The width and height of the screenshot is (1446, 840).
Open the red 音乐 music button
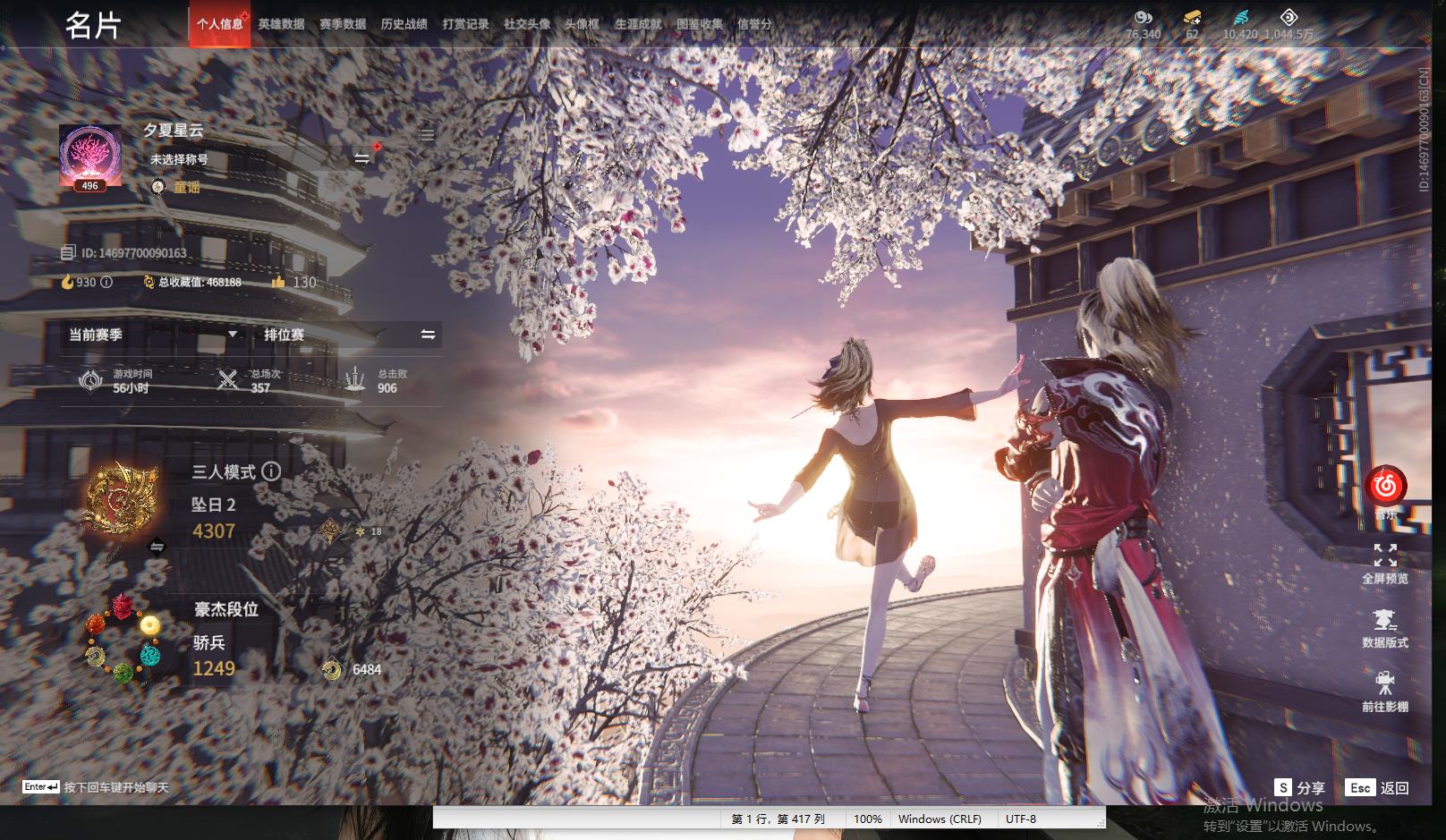(x=1385, y=487)
